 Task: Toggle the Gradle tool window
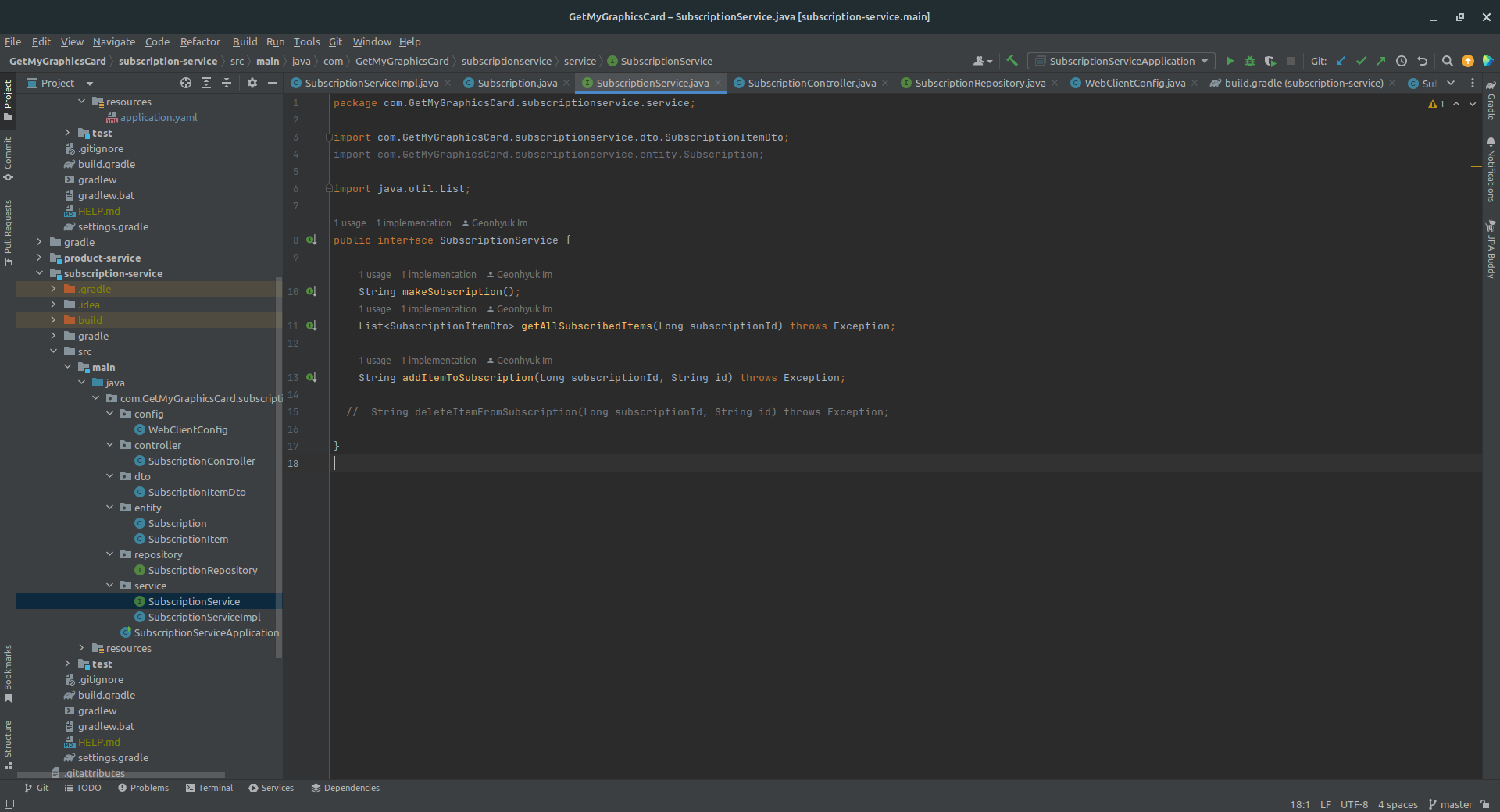pos(1491,101)
